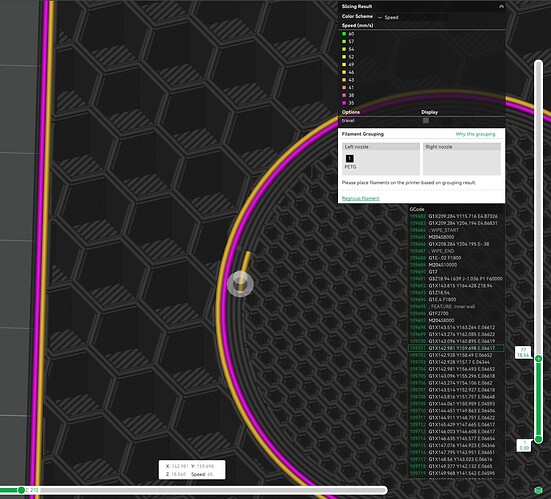The width and height of the screenshot is (551, 499).
Task: Click the nozzle tool position marker
Action: coord(240,284)
